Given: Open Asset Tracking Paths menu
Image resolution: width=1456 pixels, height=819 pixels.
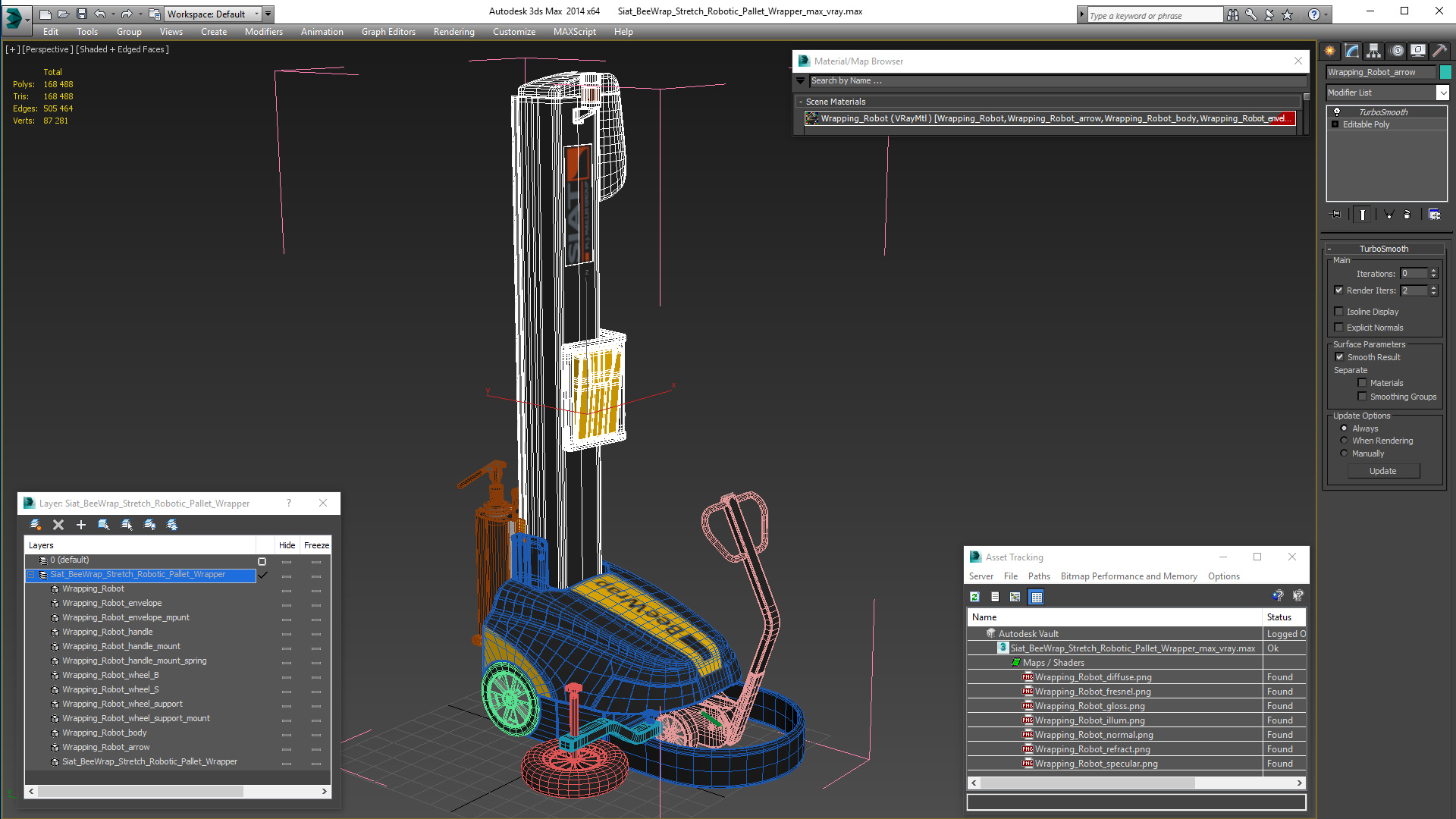Looking at the screenshot, I should (x=1039, y=576).
